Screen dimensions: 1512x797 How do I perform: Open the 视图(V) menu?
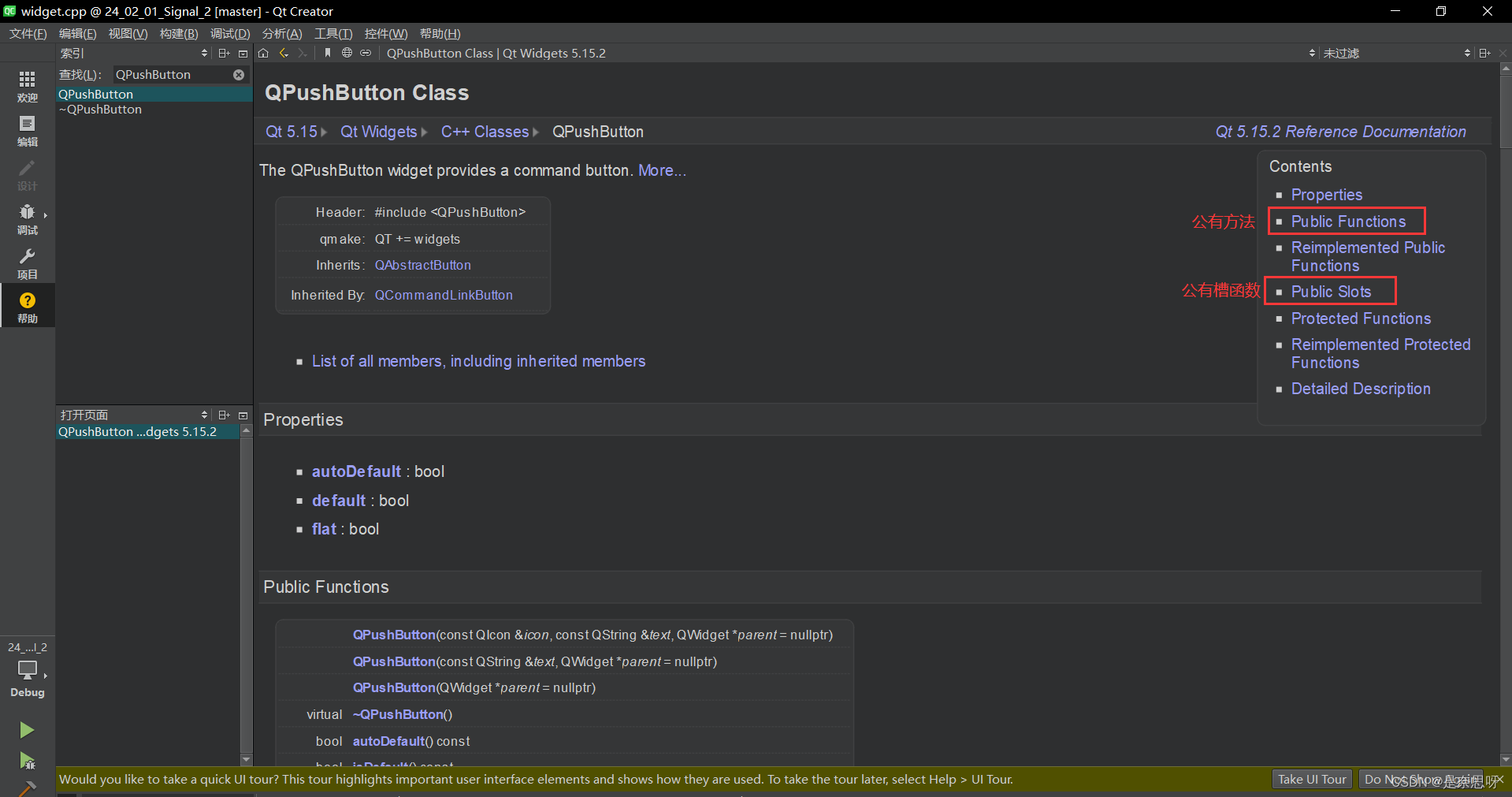128,33
